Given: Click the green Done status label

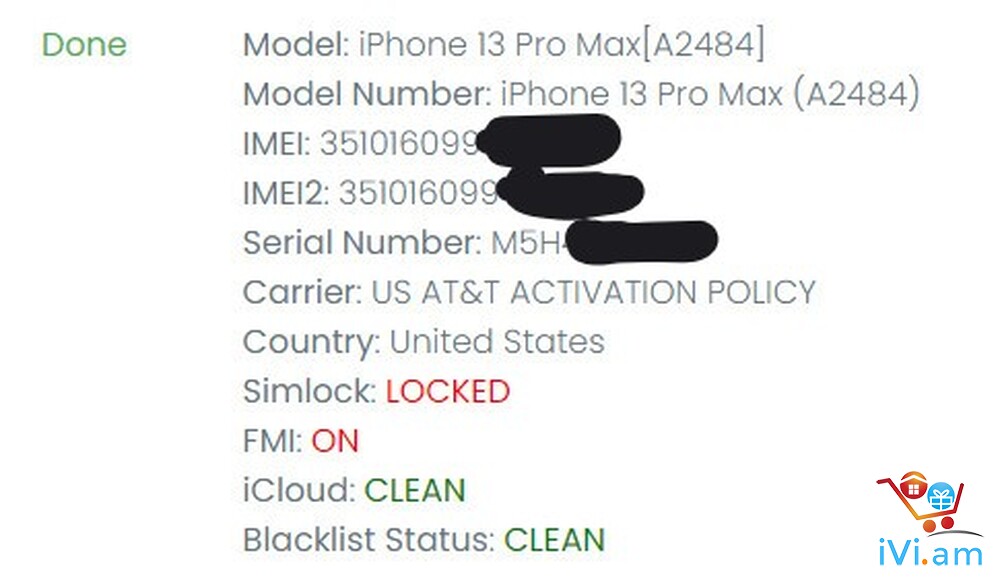Looking at the screenshot, I should click(x=84, y=45).
